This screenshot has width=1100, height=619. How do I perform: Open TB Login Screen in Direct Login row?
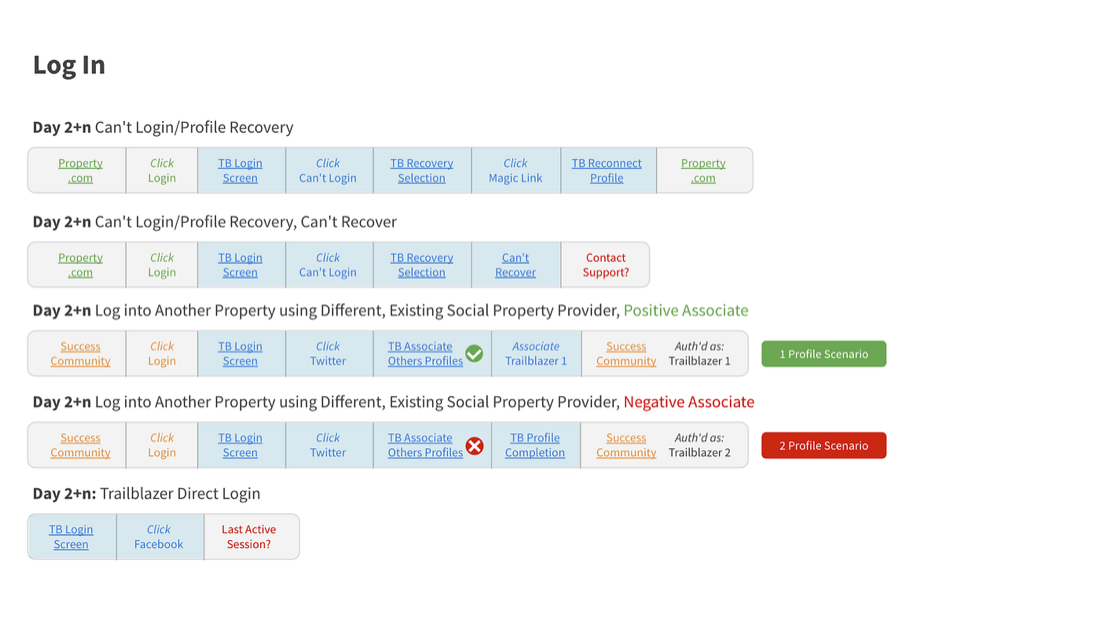(x=71, y=537)
